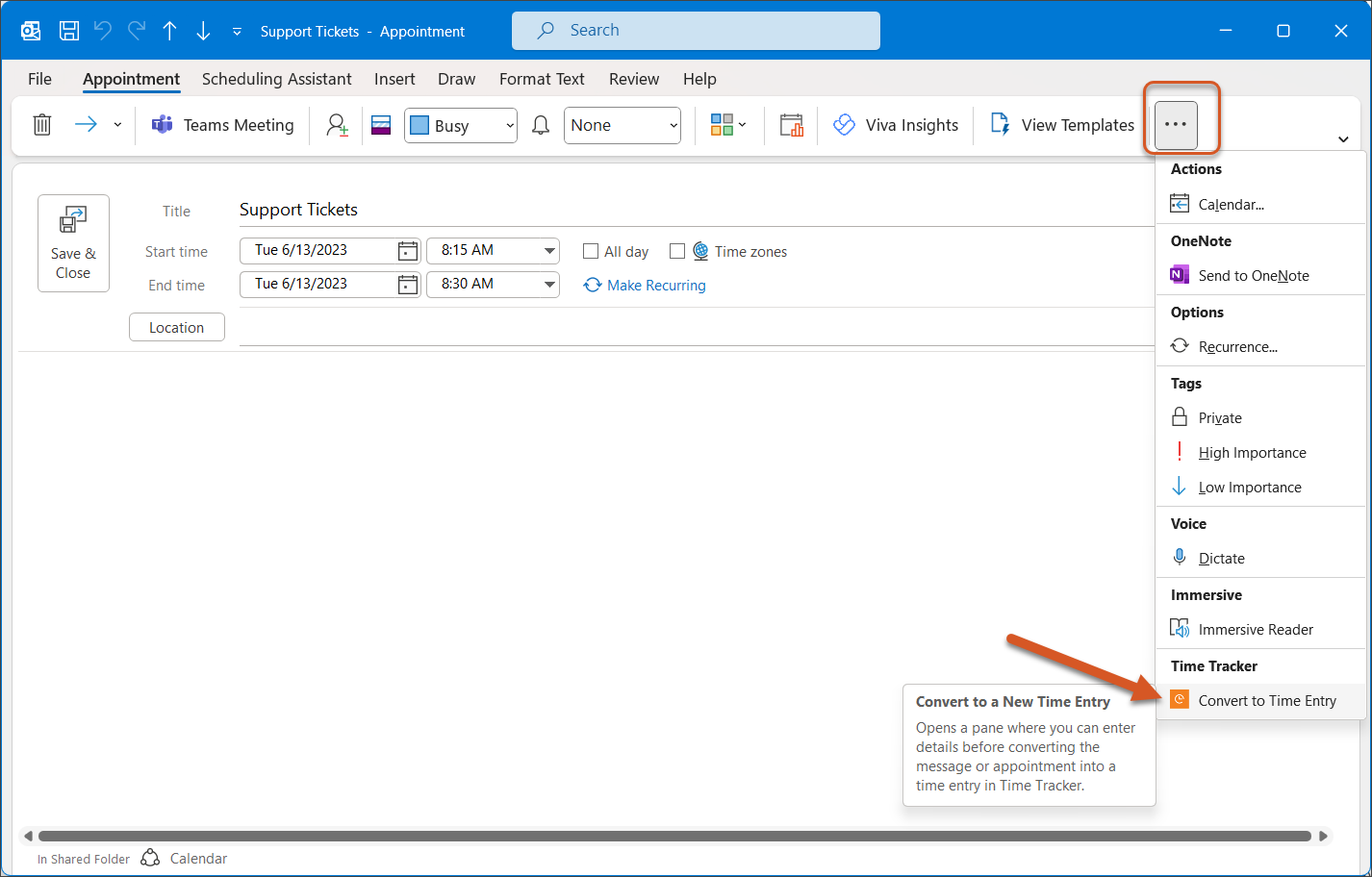The height and width of the screenshot is (877, 1372).
Task: Set High Importance tag
Action: tap(1260, 452)
